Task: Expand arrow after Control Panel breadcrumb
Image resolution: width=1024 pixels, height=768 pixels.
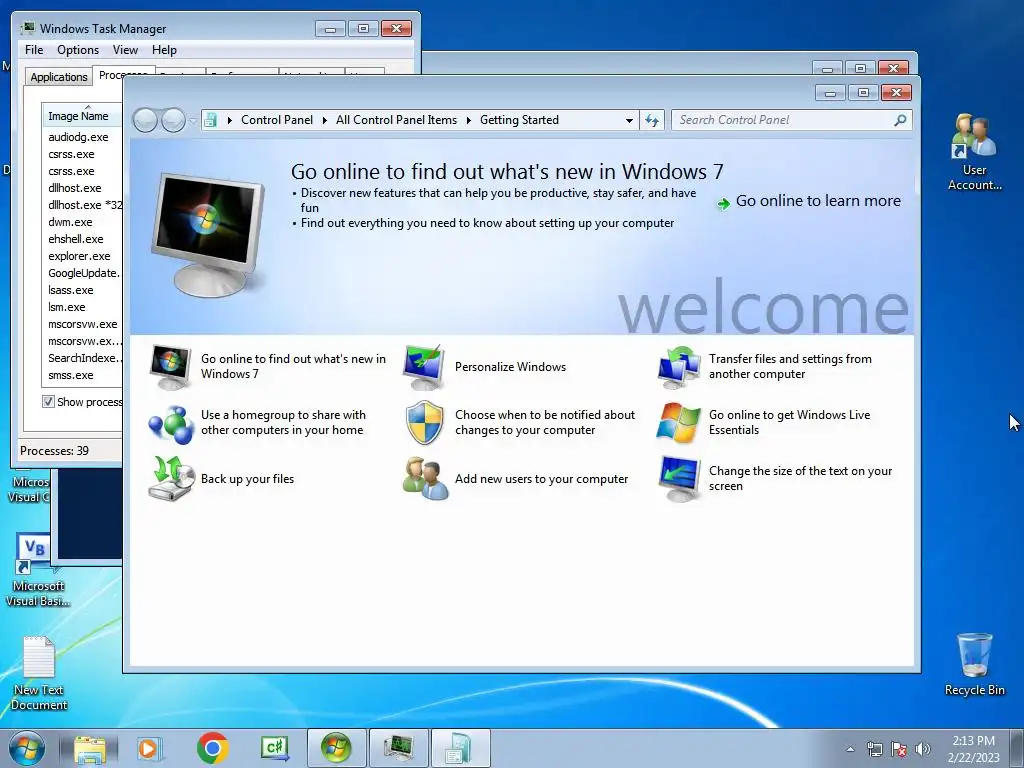Action: [325, 120]
